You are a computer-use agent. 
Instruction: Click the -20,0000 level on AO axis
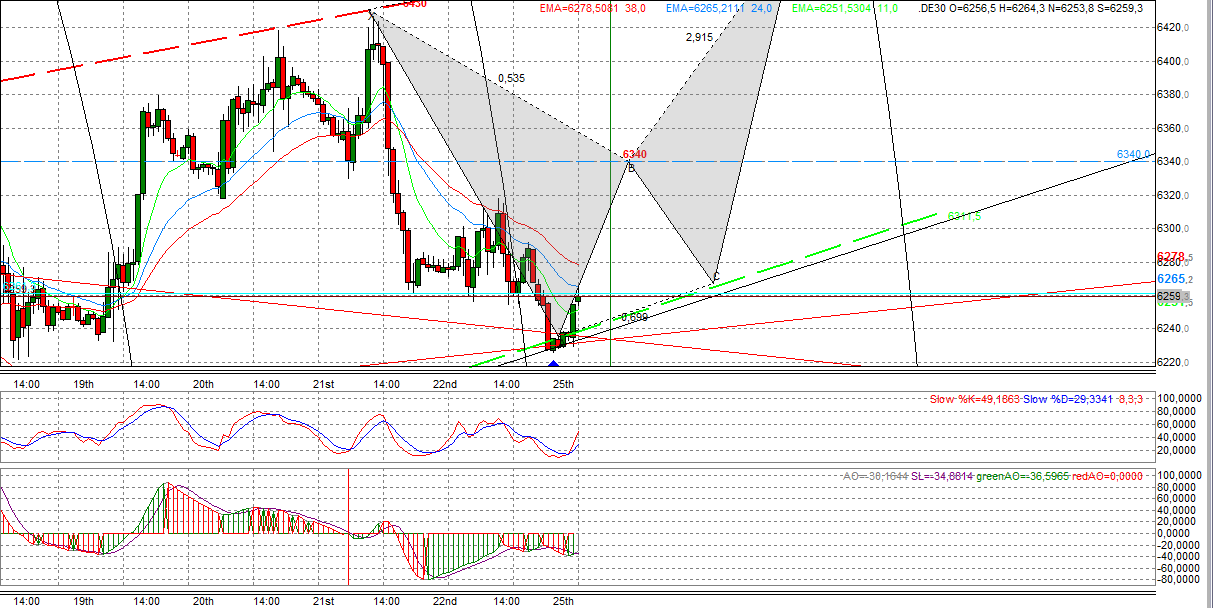(1176, 545)
